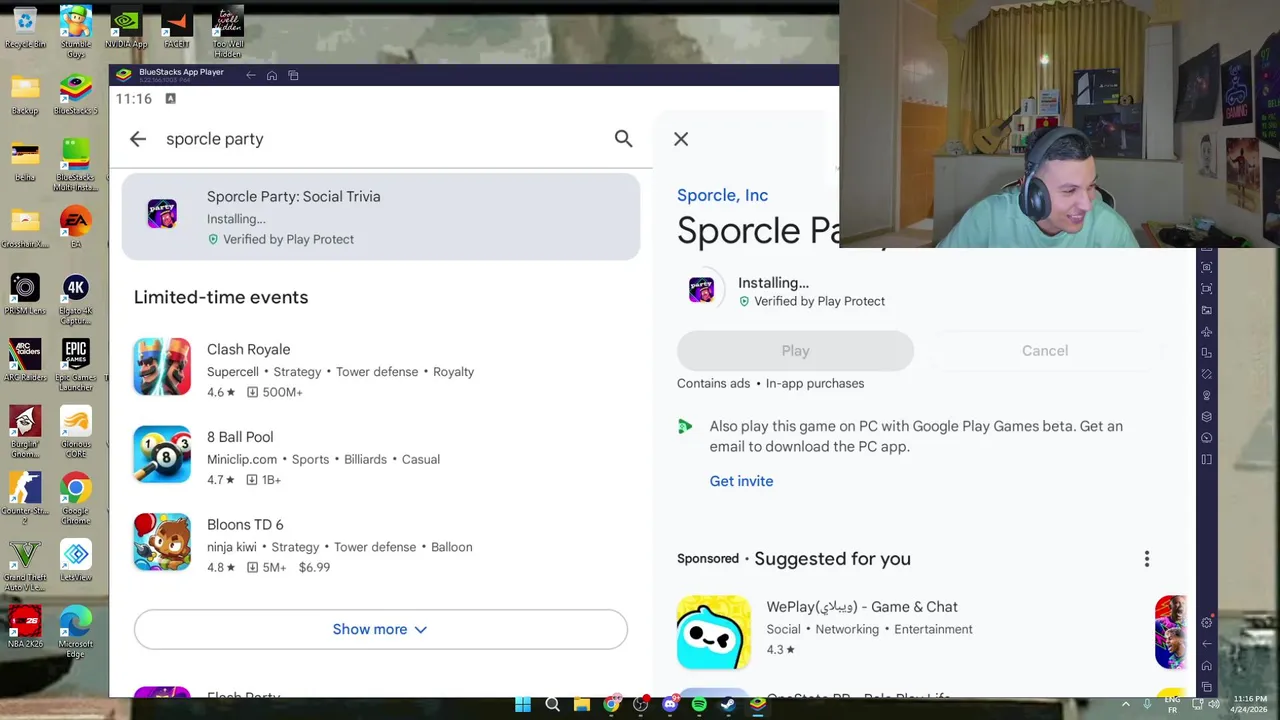This screenshot has width=1280, height=720.
Task: Open the Backup folder on the desktop
Action: pos(25,95)
